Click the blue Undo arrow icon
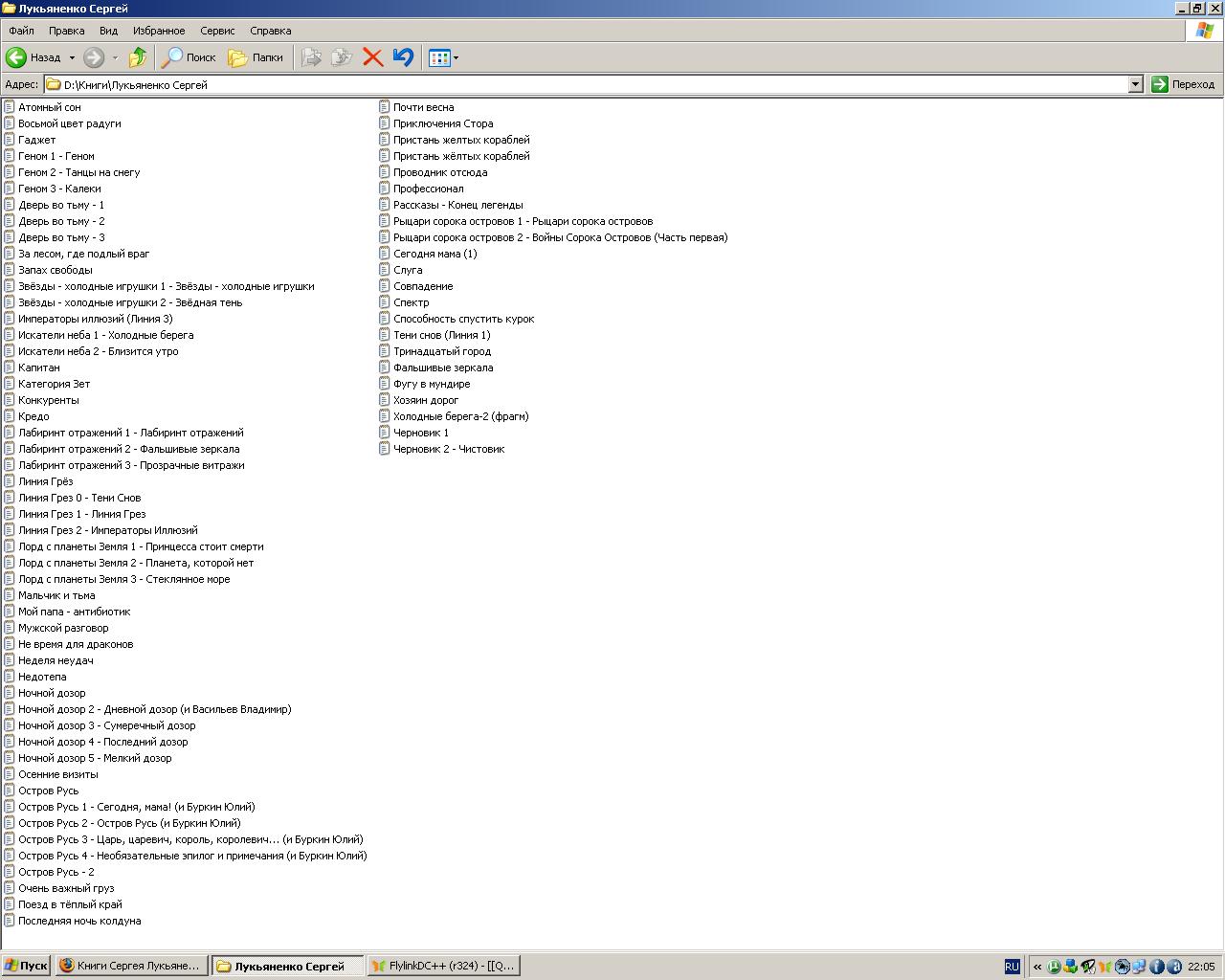1225x980 pixels. 403,57
